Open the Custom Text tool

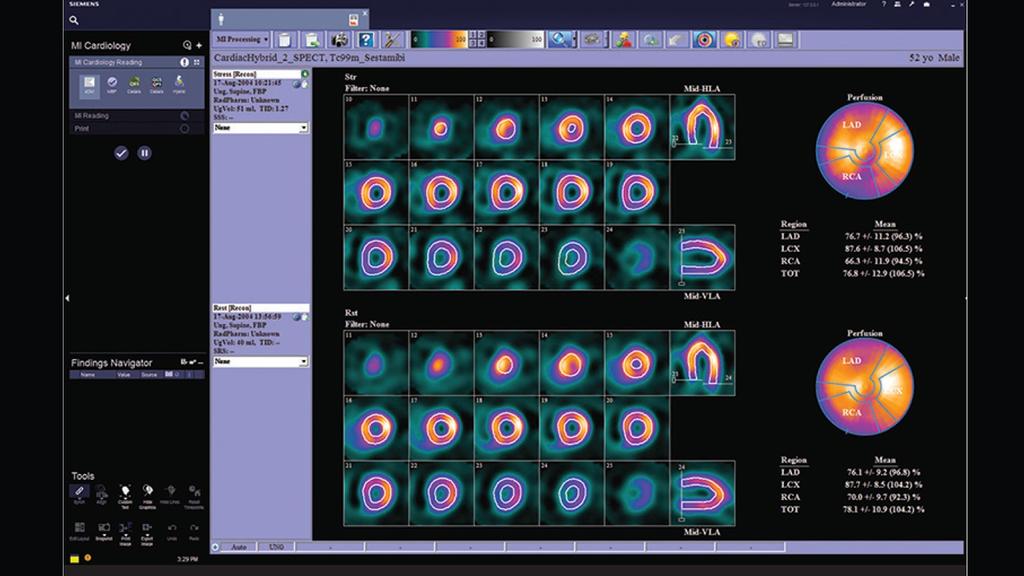[125, 489]
